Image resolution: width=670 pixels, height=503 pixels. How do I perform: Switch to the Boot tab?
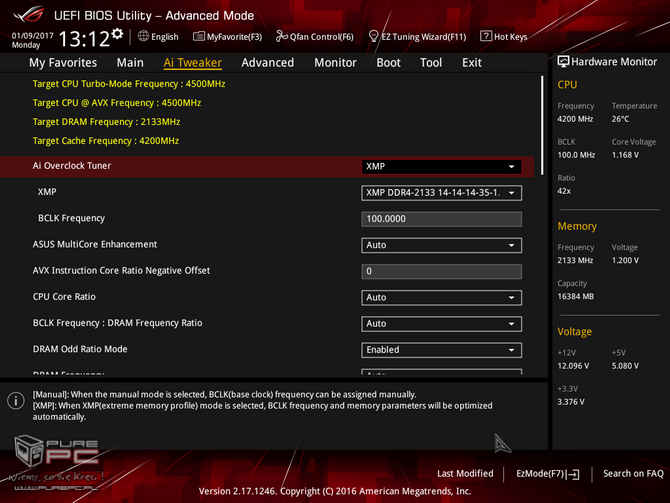(388, 63)
